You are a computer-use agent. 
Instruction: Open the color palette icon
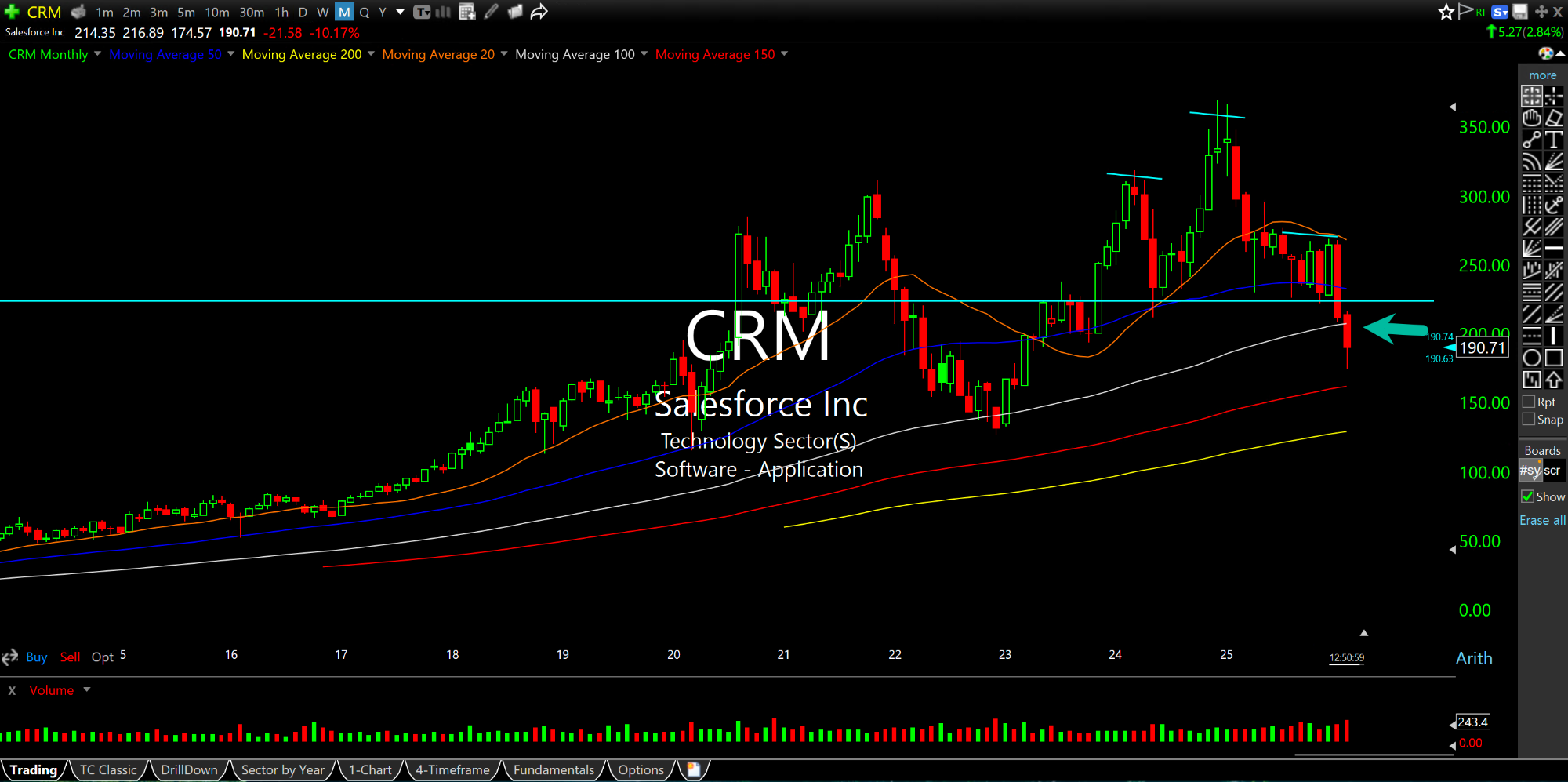(x=1545, y=53)
